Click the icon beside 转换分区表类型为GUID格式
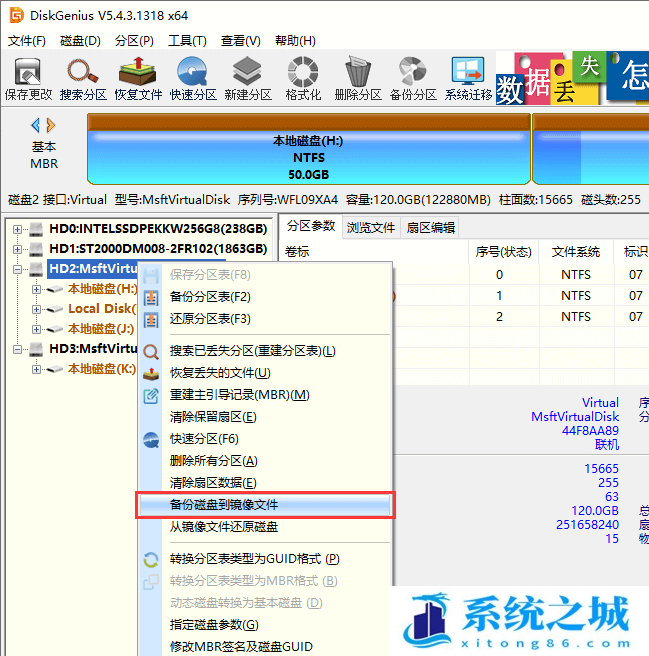Viewport: 649px width, 656px height. point(151,560)
